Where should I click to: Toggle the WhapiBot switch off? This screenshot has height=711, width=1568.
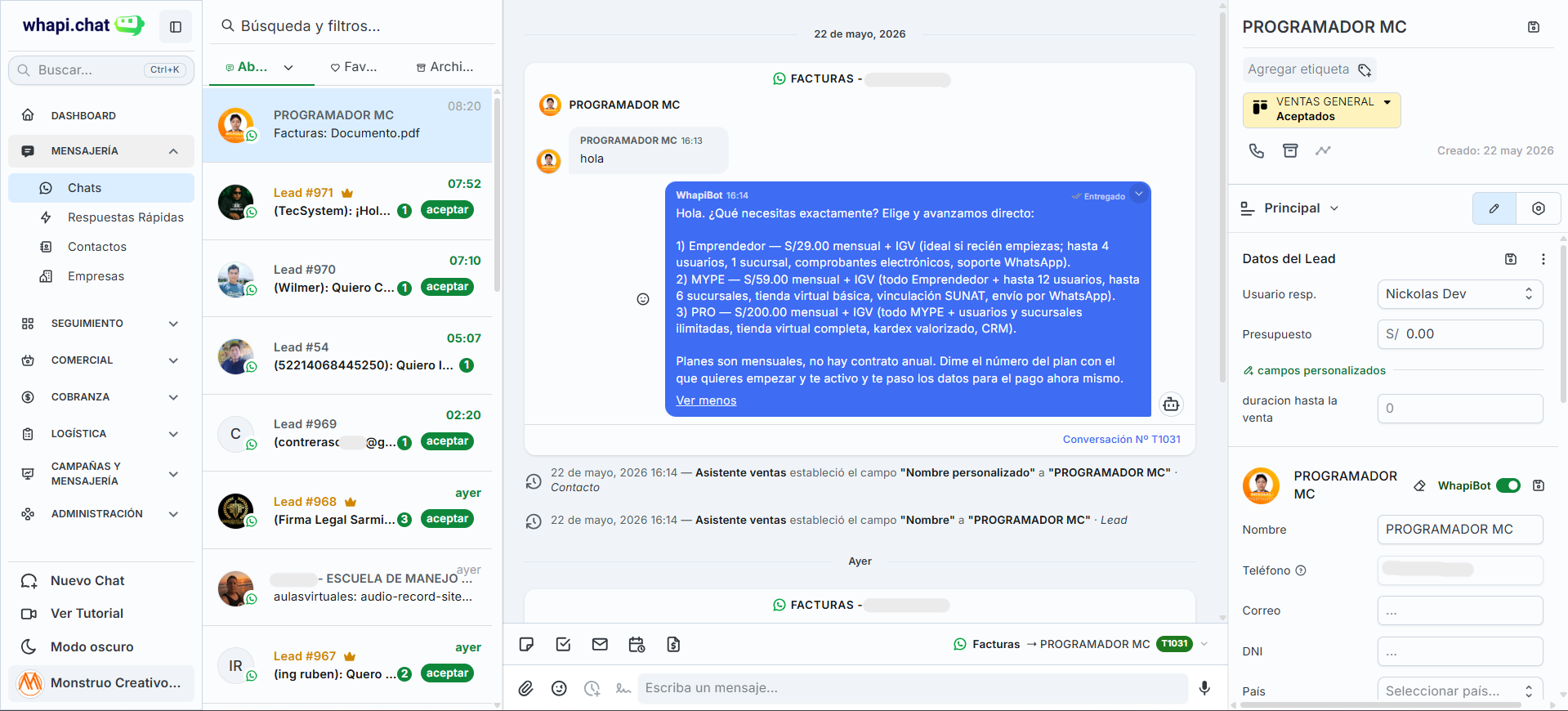[1508, 485]
